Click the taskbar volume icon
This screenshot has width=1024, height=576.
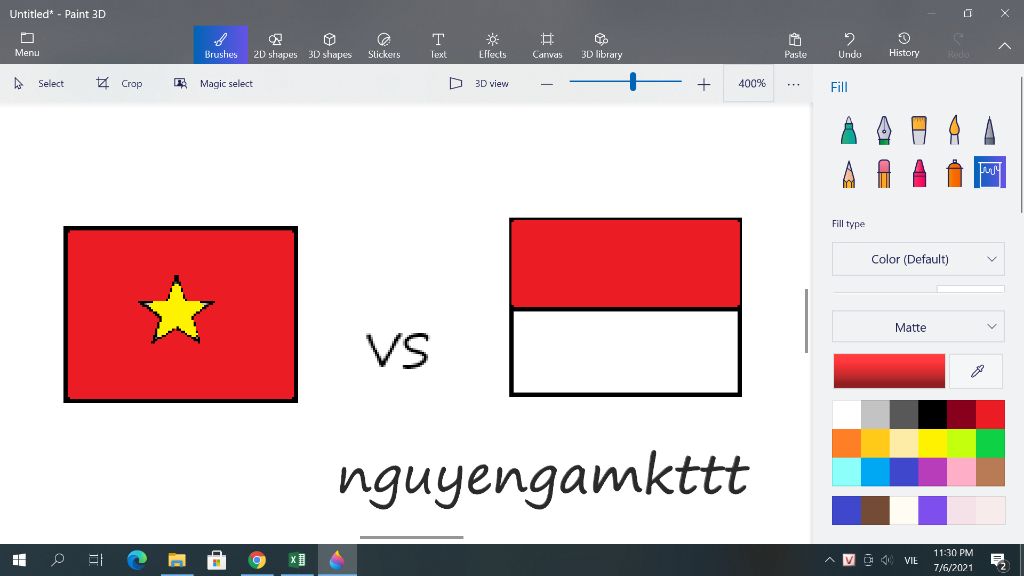tap(886, 560)
